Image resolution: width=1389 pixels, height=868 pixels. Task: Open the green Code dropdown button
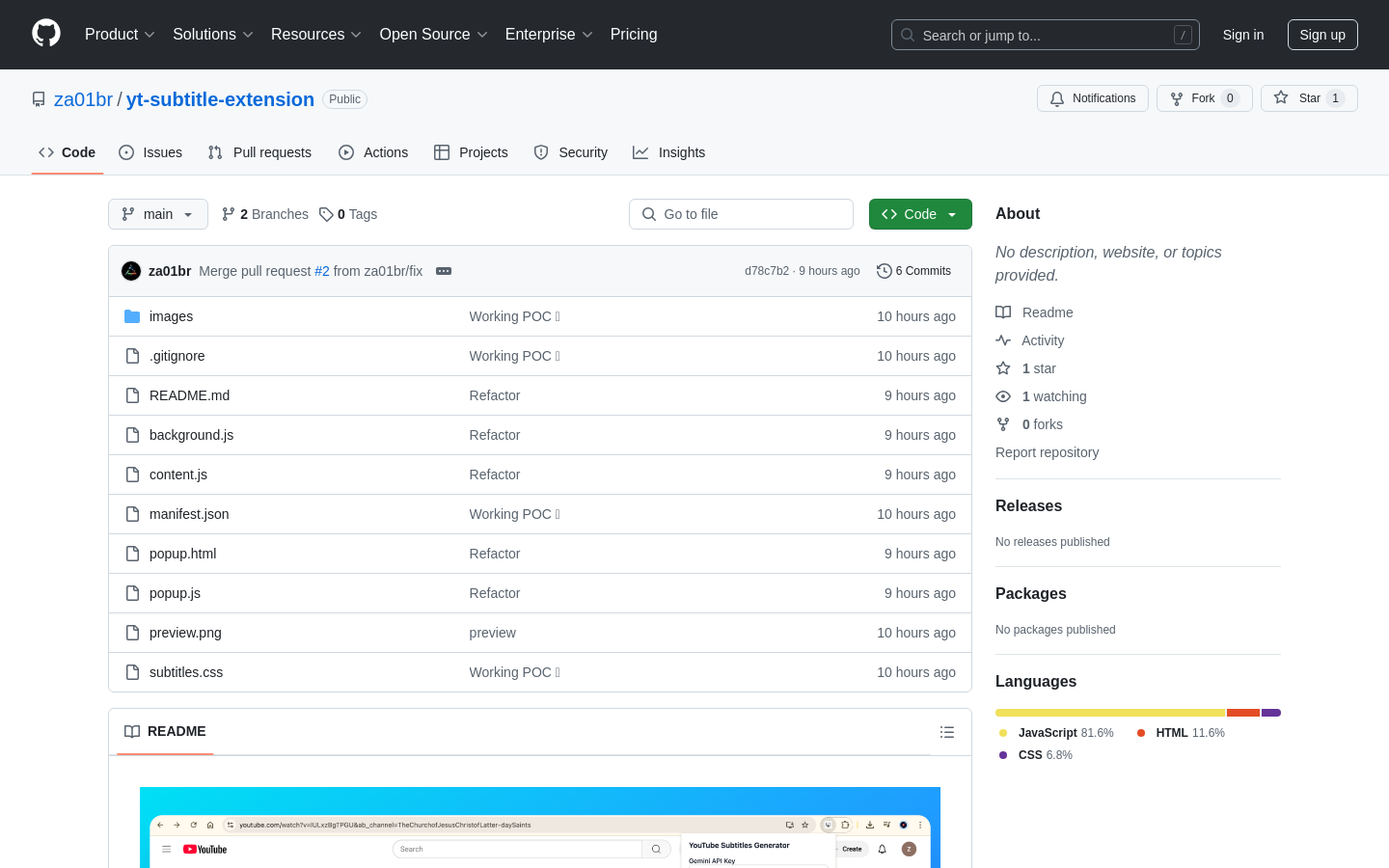[920, 214]
